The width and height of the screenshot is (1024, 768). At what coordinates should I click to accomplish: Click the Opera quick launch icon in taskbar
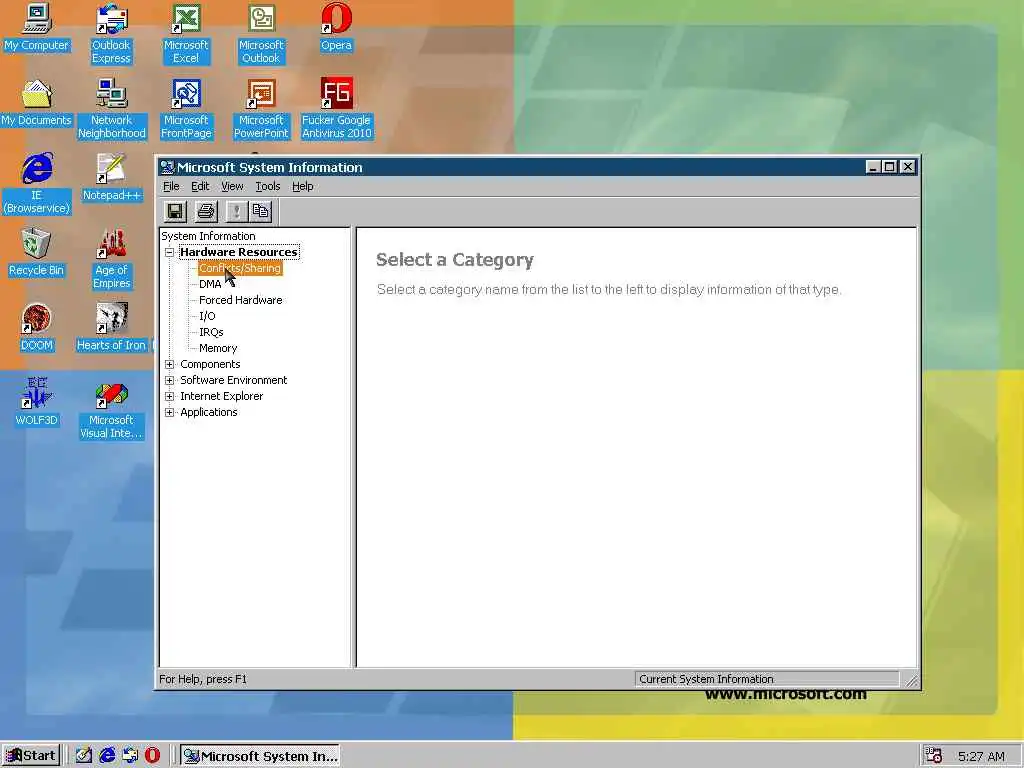(x=152, y=756)
